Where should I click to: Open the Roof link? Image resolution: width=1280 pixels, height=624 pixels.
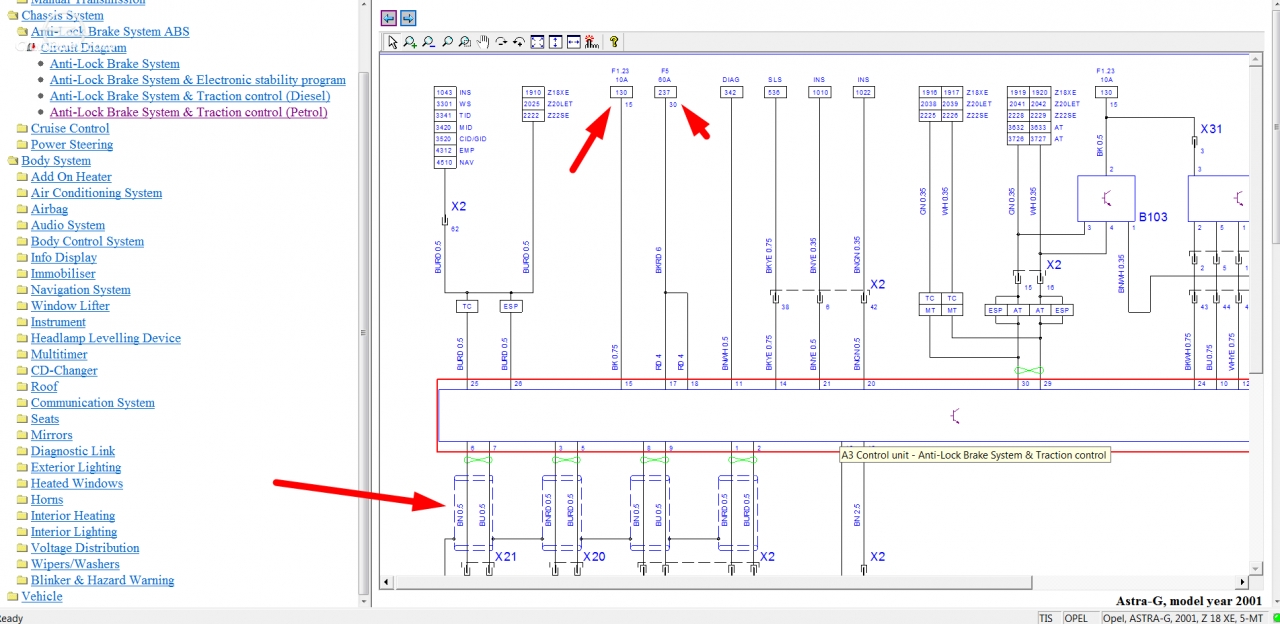coord(44,386)
